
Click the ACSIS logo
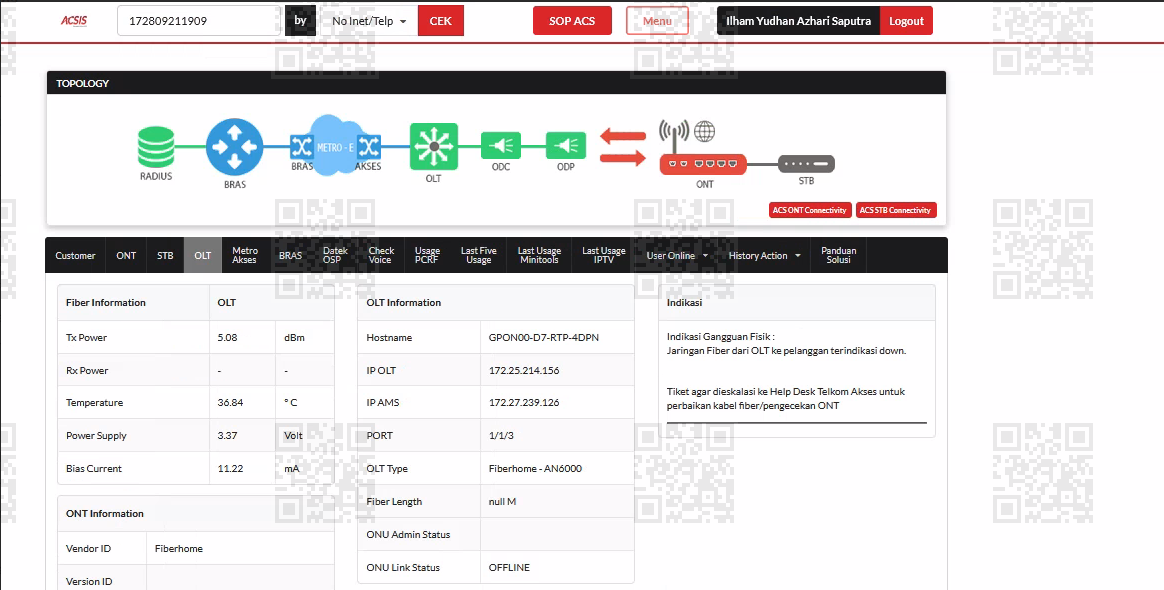click(74, 21)
